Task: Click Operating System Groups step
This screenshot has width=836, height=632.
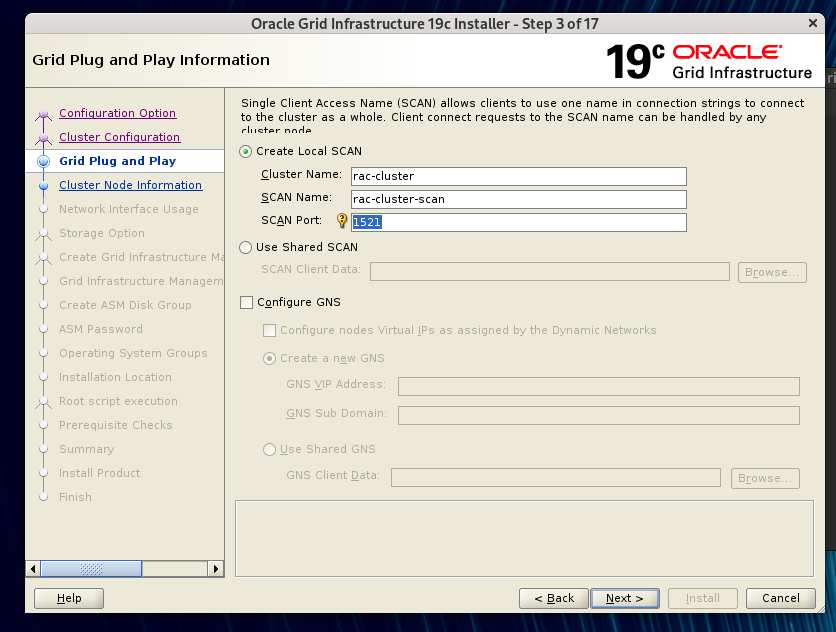Action: pos(133,353)
